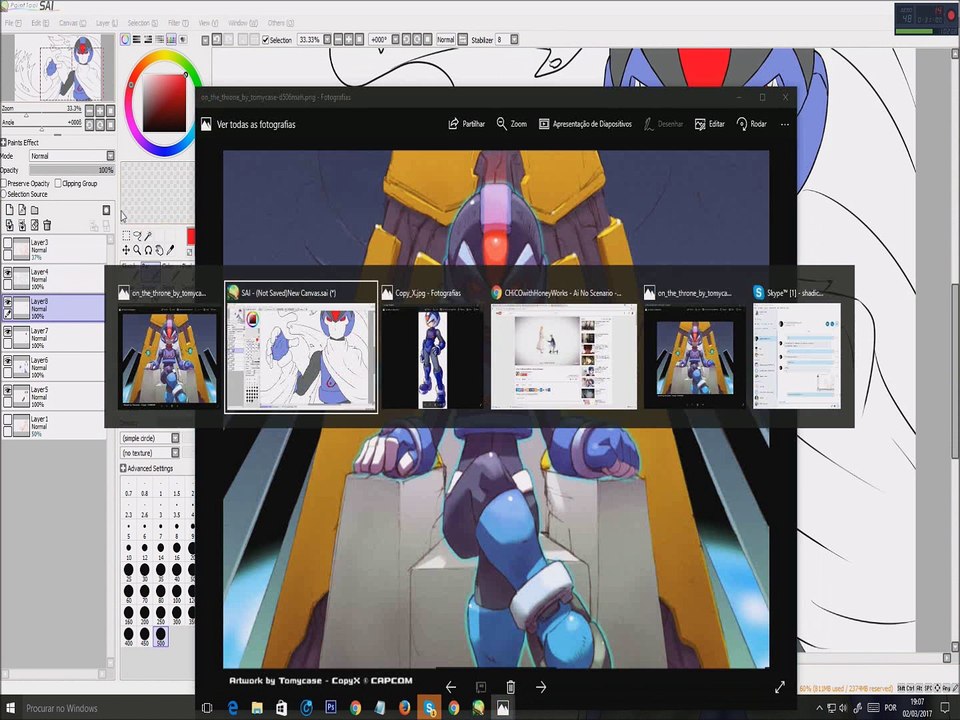Delete the selected layer with trash icon

(47, 225)
